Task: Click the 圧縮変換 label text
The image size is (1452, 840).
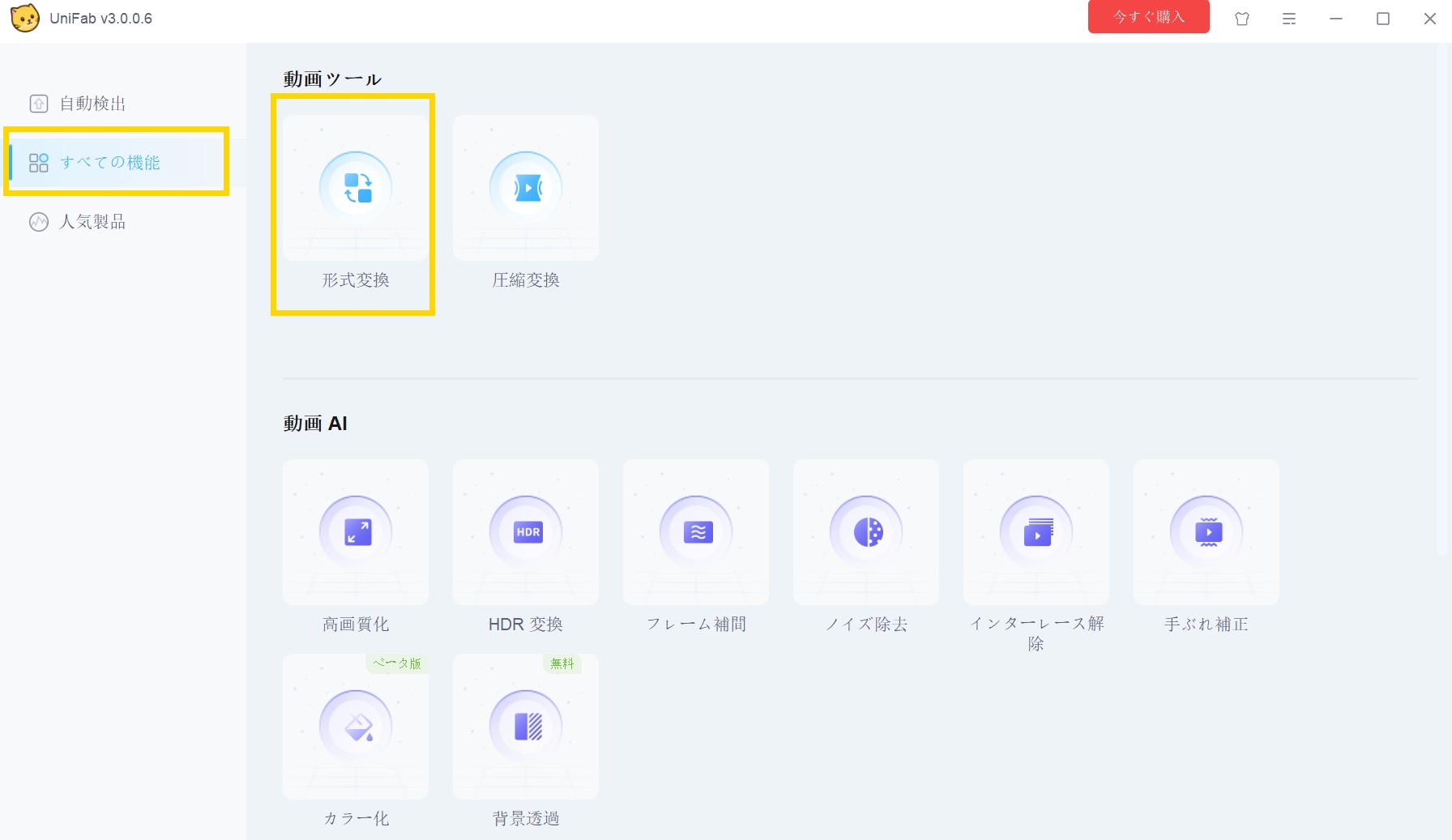Action: coord(526,280)
